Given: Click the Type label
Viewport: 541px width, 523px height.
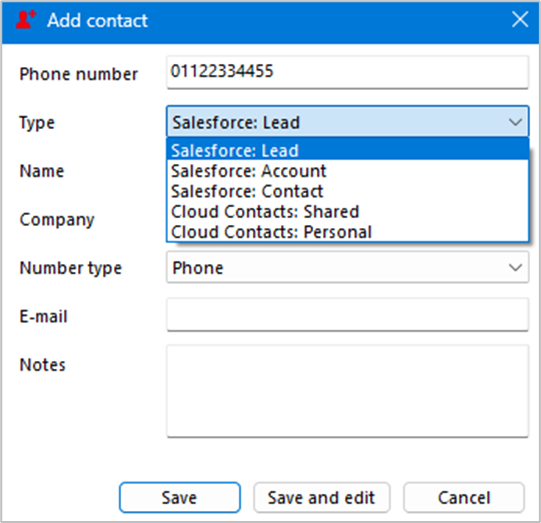Looking at the screenshot, I should point(37,123).
